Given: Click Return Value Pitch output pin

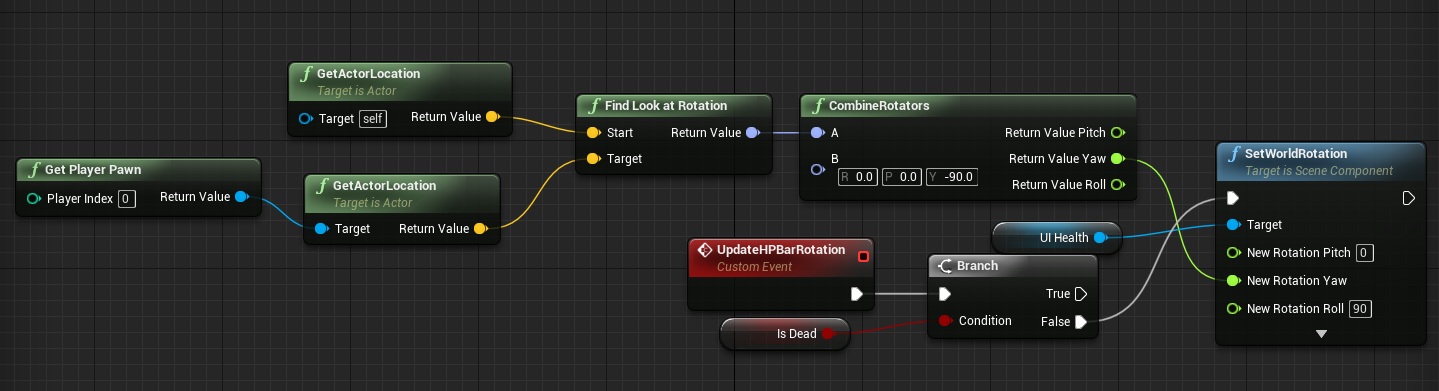Looking at the screenshot, I should coord(1117,132).
